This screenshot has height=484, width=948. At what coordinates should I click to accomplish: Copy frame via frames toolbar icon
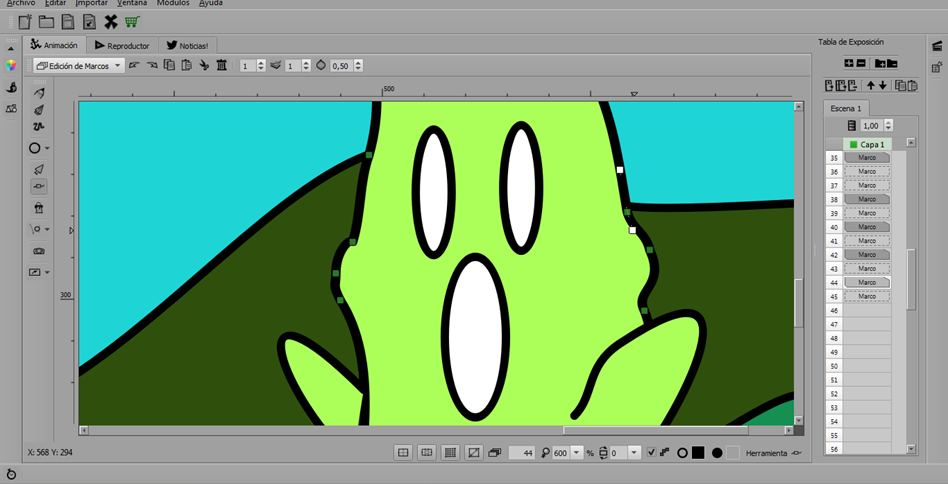169,65
